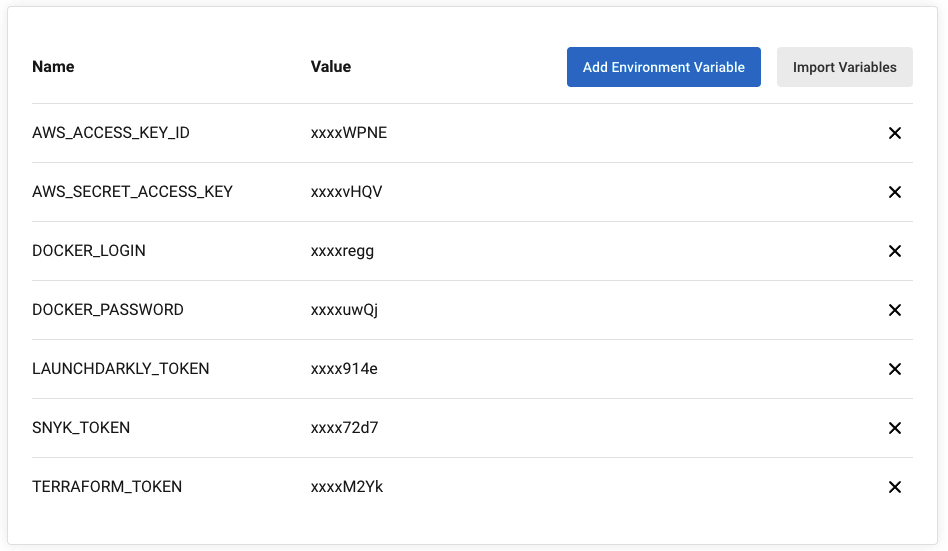
Task: Delete the LAUNCHDARKLY_TOKEN variable
Action: coord(895,369)
